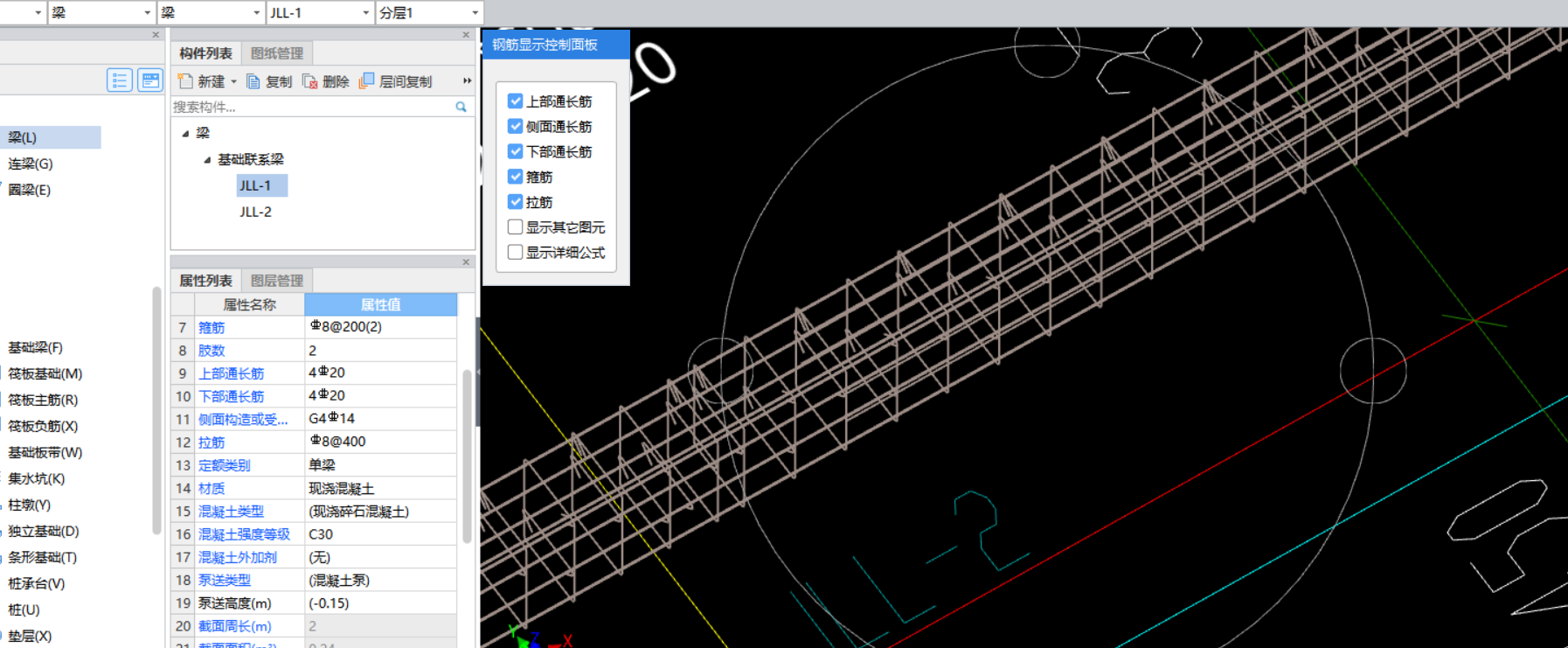Viewport: 1568px width, 648px height.
Task: Select 基础梁(F) in the left list
Action: pyautogui.click(x=36, y=347)
